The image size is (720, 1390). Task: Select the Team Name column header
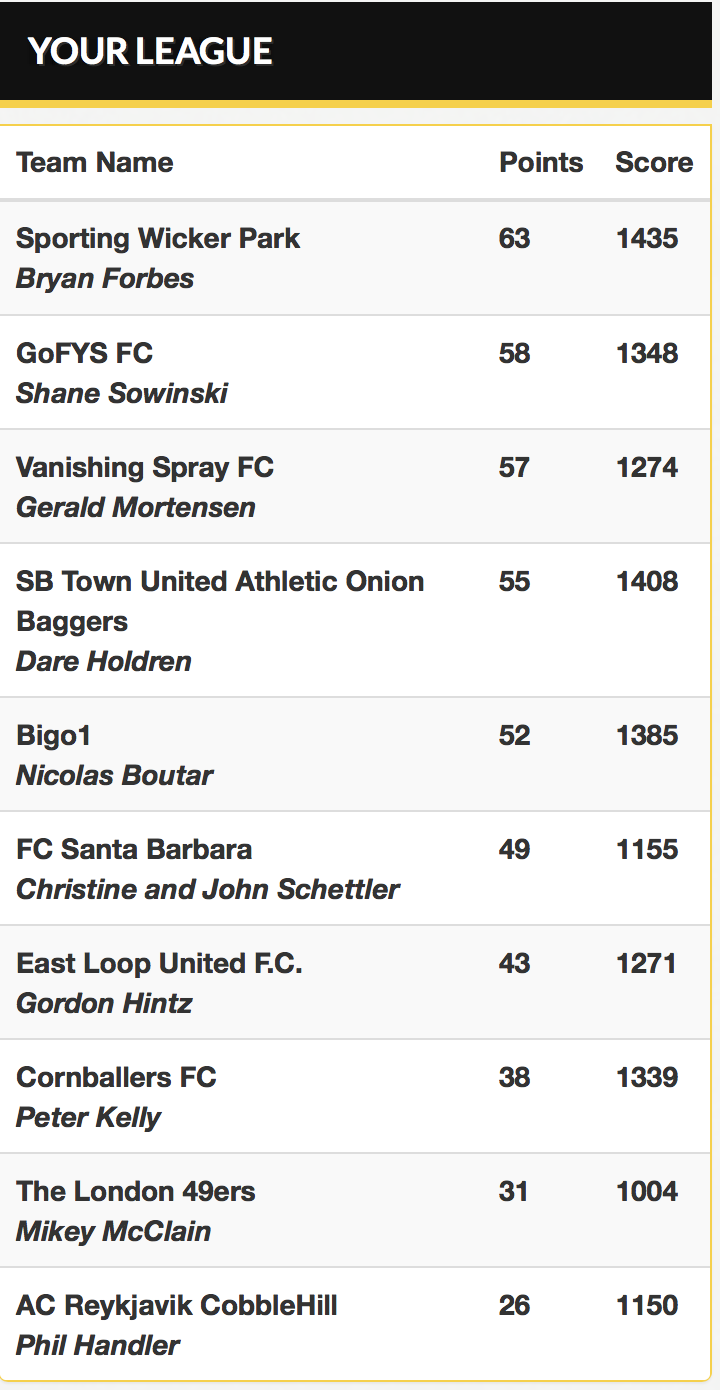pos(95,162)
